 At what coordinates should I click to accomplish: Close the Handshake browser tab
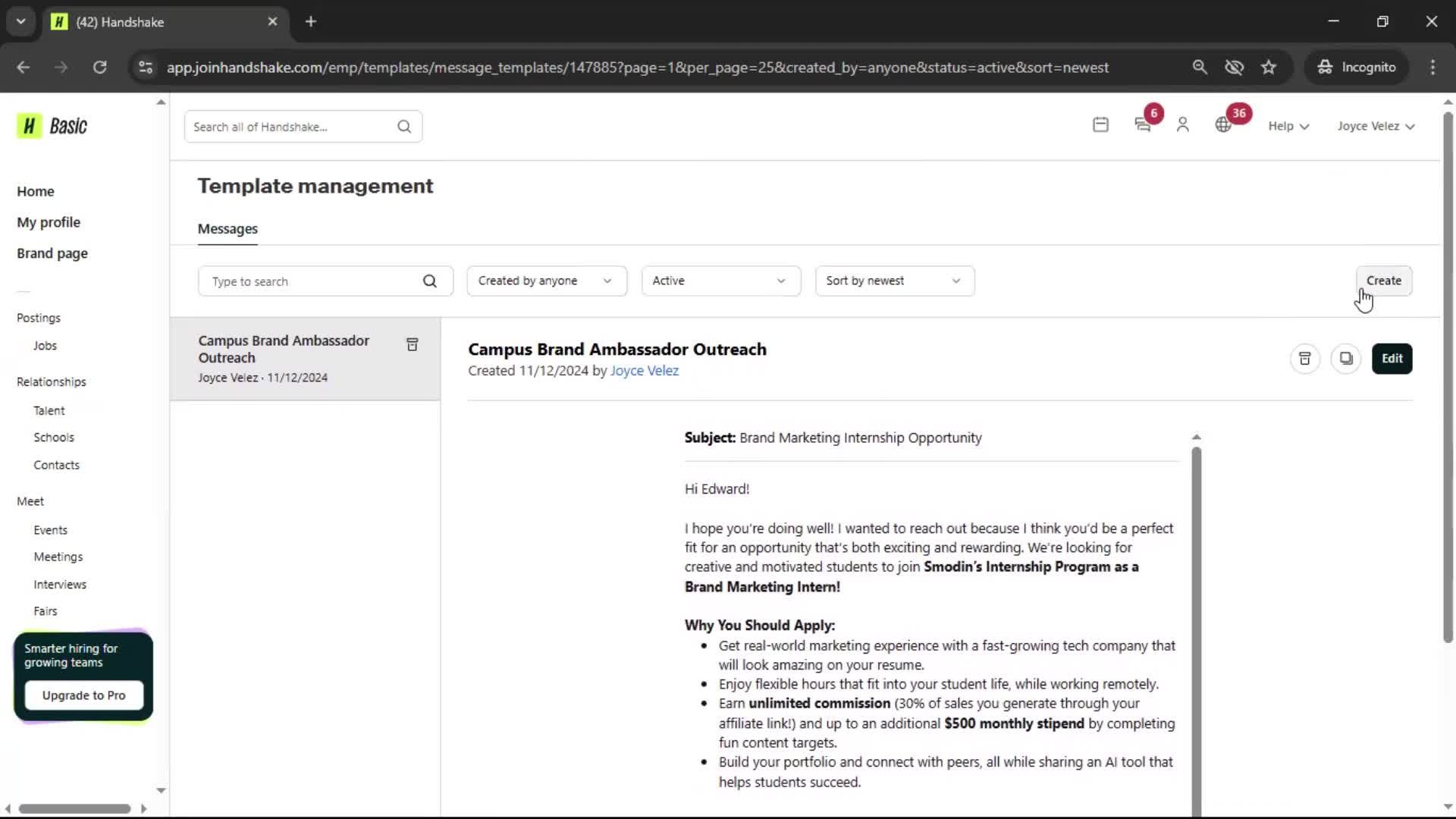272,22
